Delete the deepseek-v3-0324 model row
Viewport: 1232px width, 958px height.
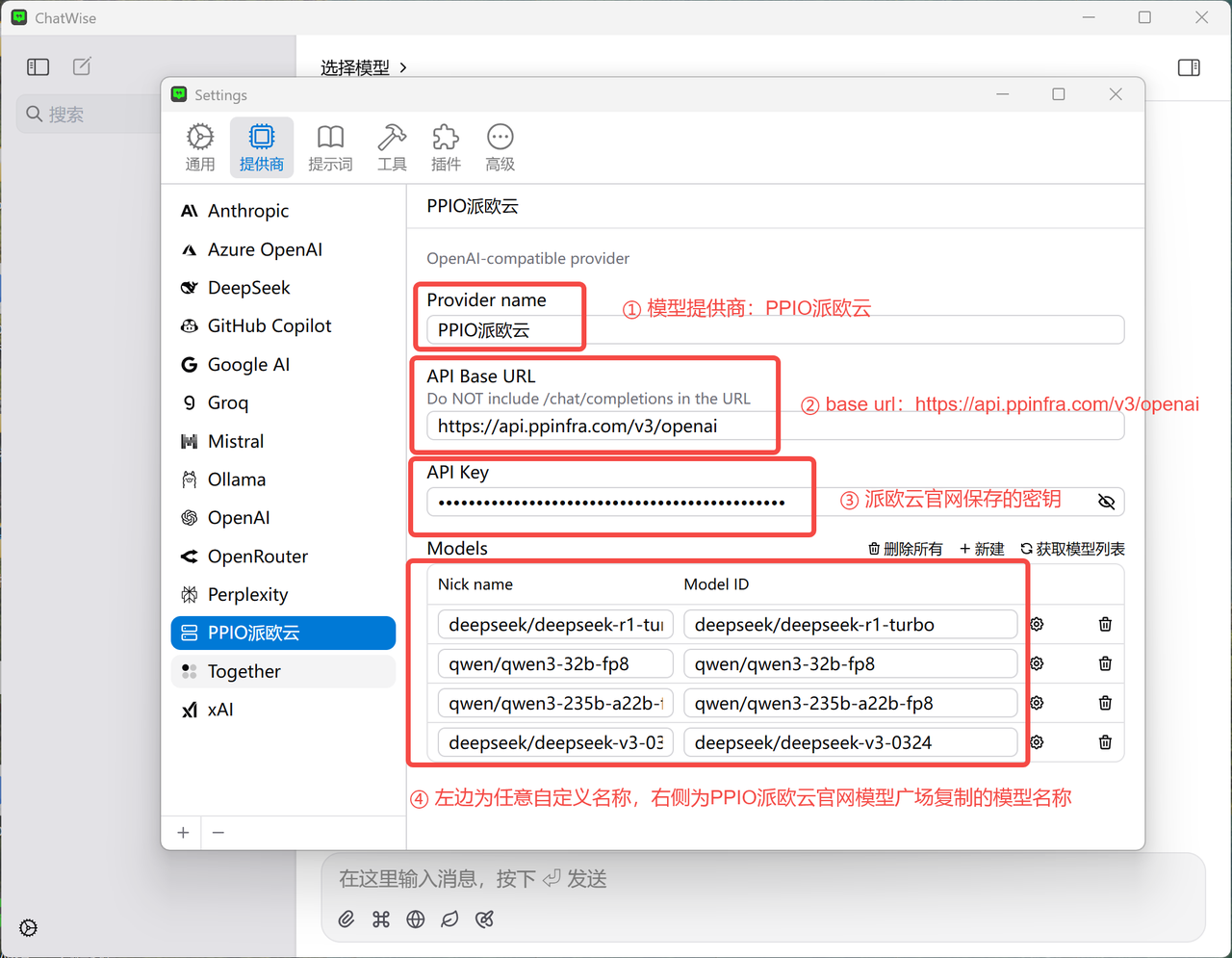1105,743
